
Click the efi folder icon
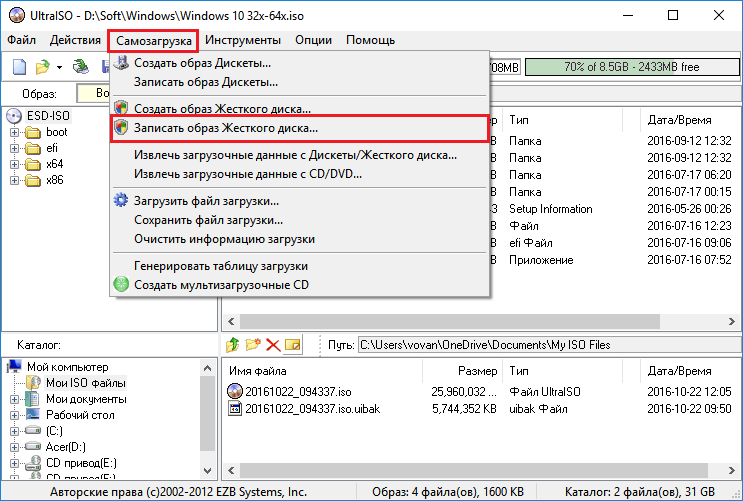33,148
